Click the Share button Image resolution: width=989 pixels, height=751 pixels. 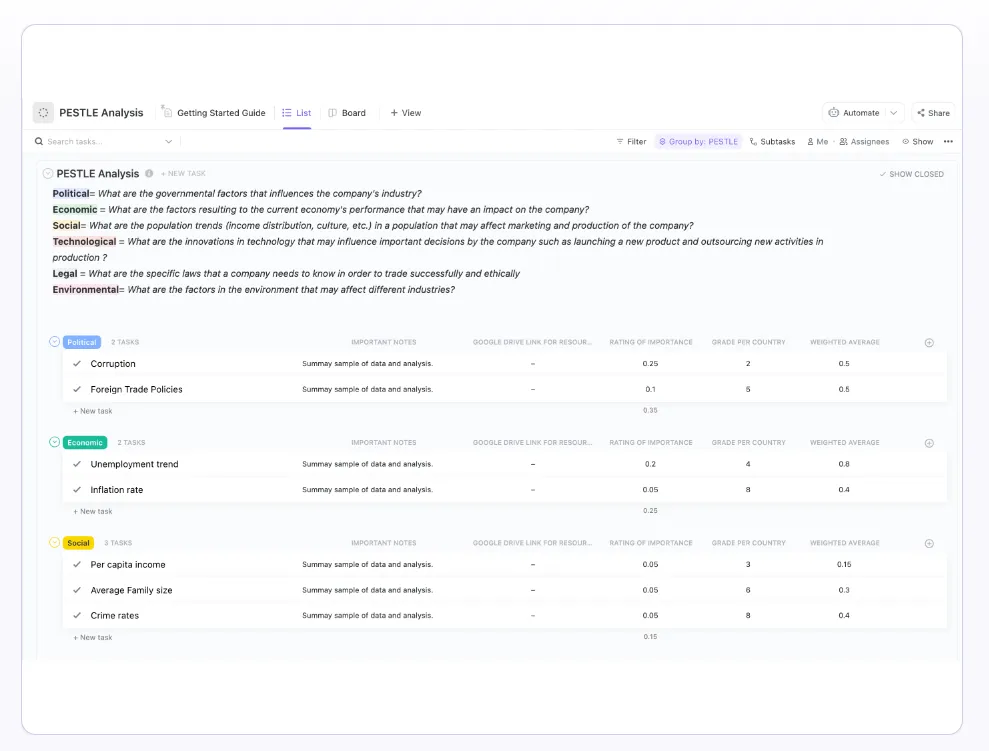click(x=933, y=113)
